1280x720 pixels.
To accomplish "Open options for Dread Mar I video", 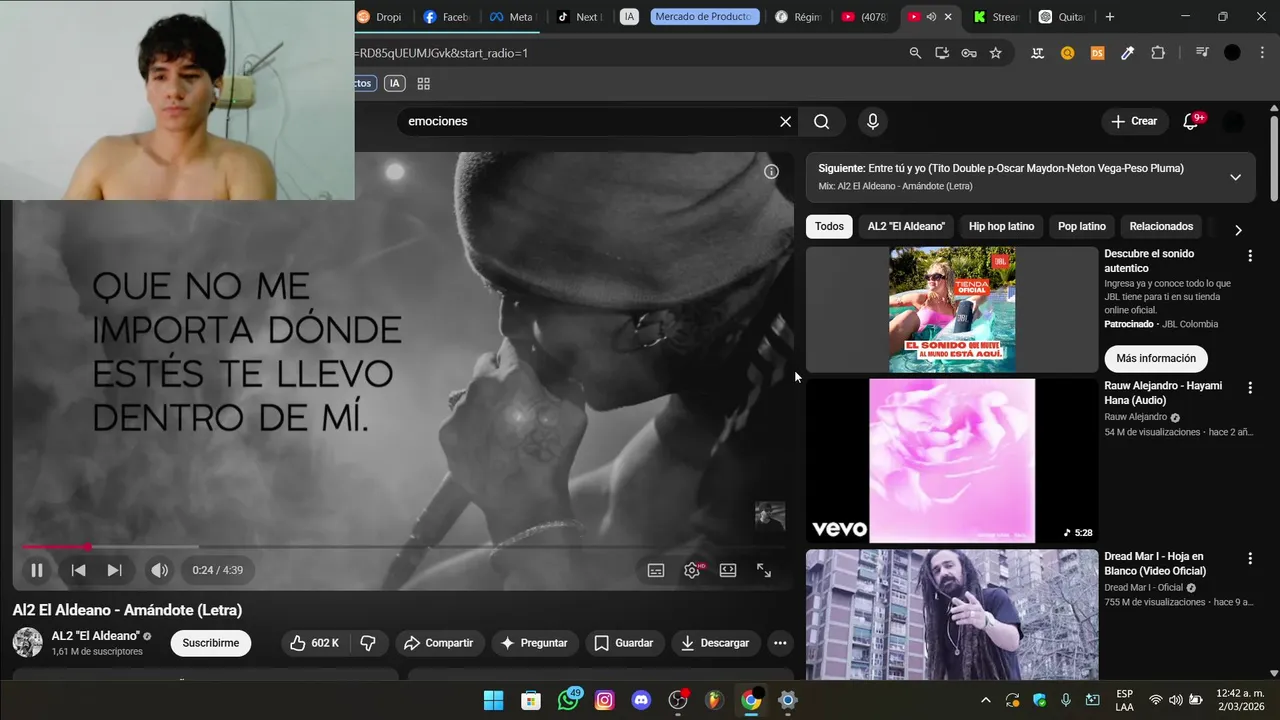I will point(1249,559).
